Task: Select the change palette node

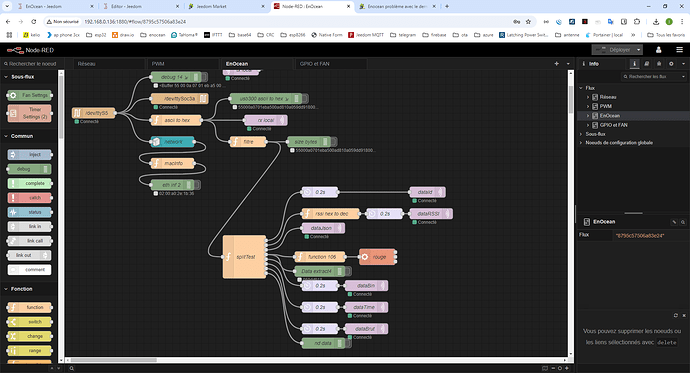Action: [29, 336]
